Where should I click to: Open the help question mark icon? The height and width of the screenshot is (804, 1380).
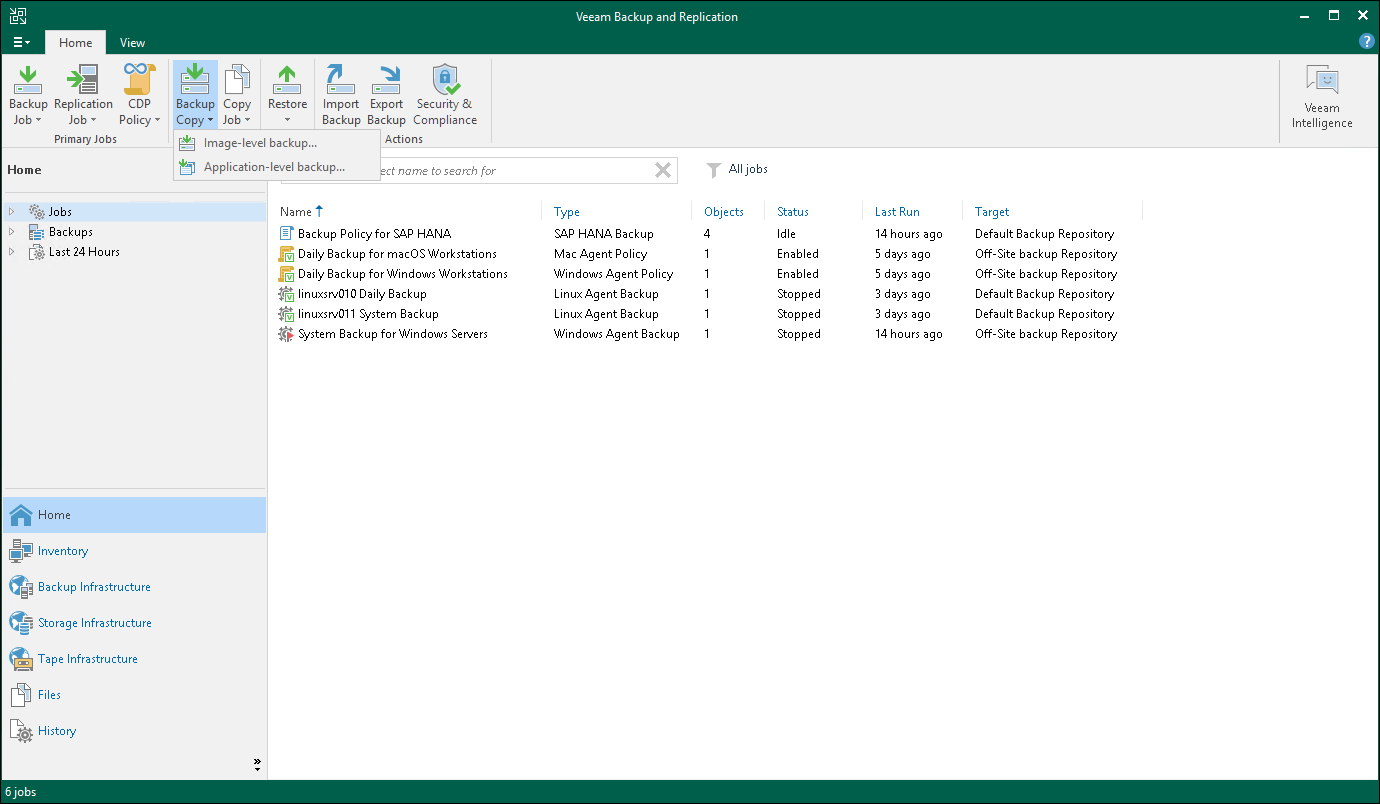tap(1367, 42)
